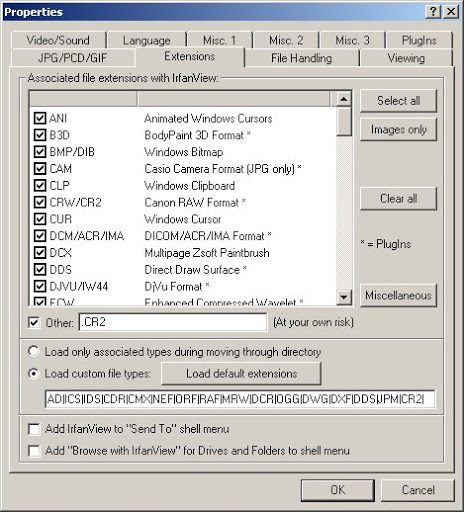Uncheck the B3D extension checkbox
The height and width of the screenshot is (512, 464).
pos(40,135)
